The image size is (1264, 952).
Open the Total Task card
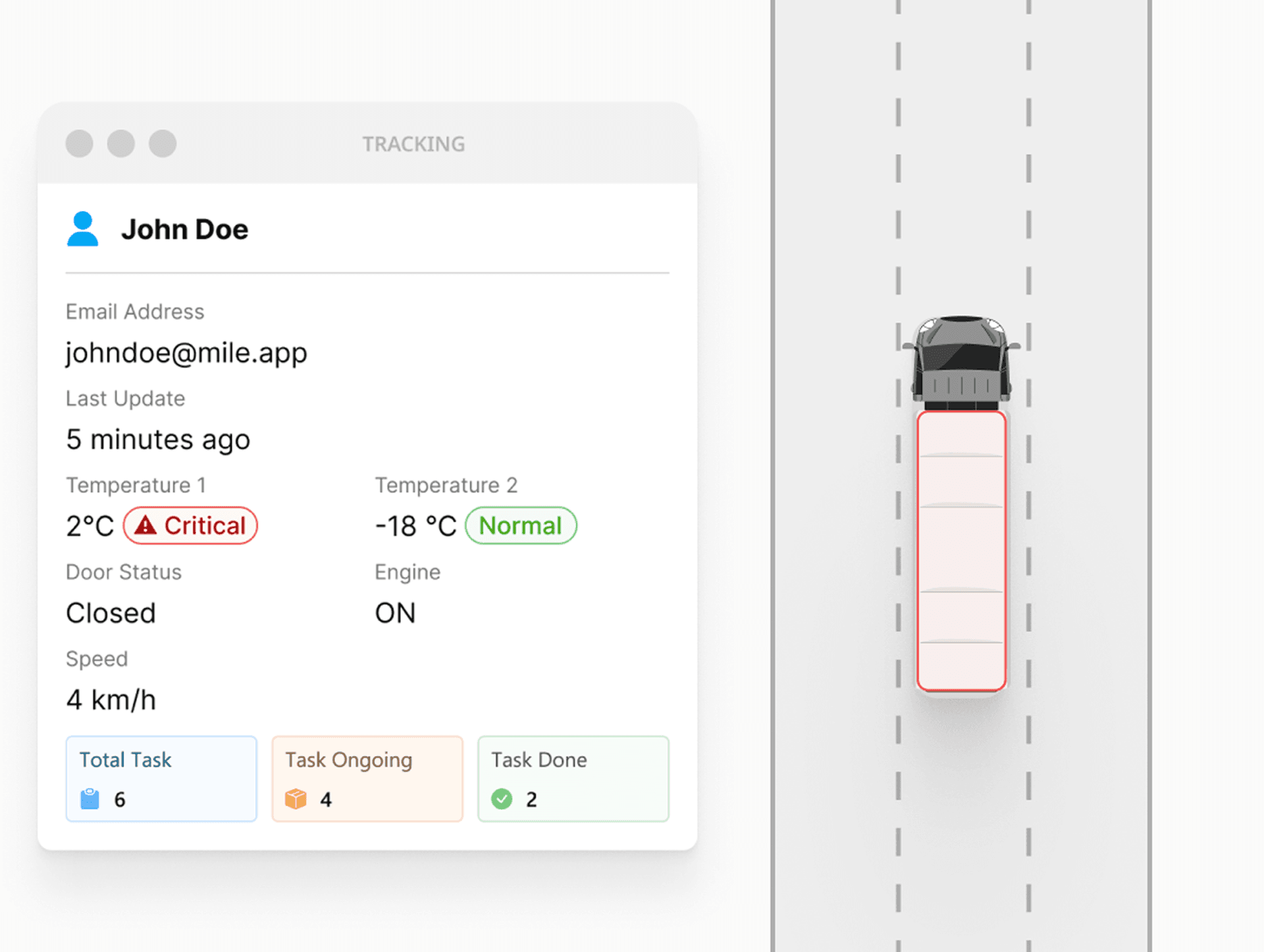tap(161, 778)
